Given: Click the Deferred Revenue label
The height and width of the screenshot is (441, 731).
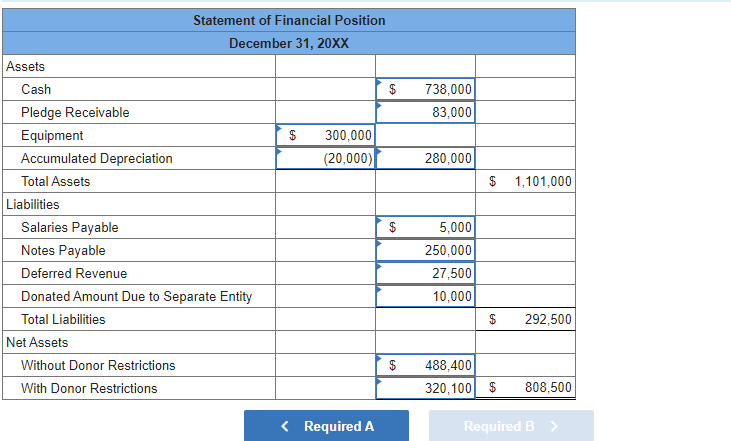Looking at the screenshot, I should click(x=74, y=273).
